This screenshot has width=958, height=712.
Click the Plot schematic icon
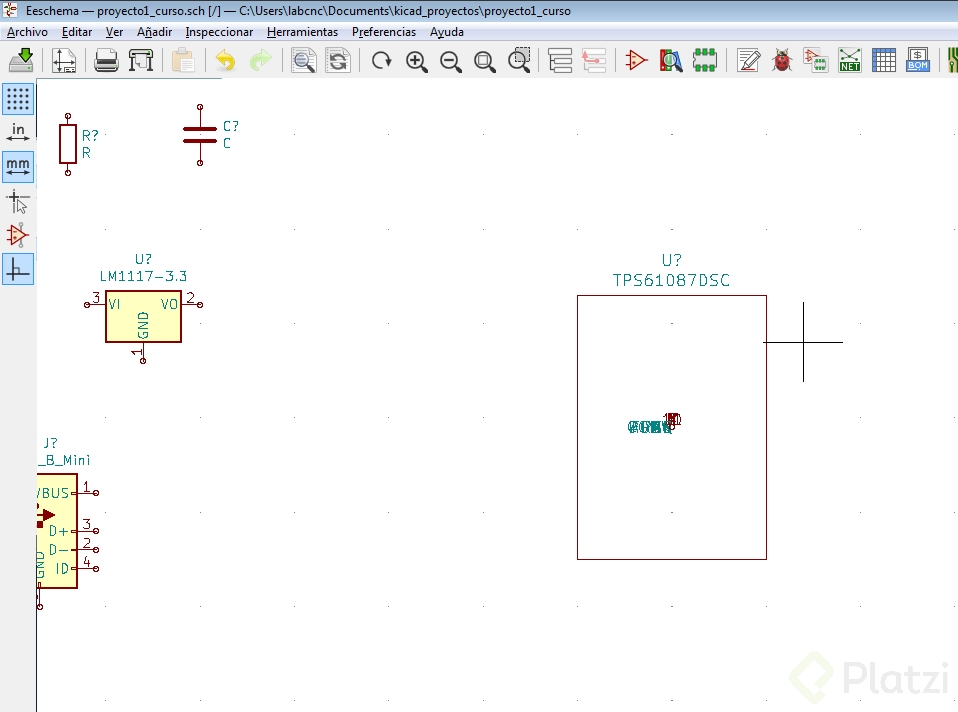pos(141,61)
